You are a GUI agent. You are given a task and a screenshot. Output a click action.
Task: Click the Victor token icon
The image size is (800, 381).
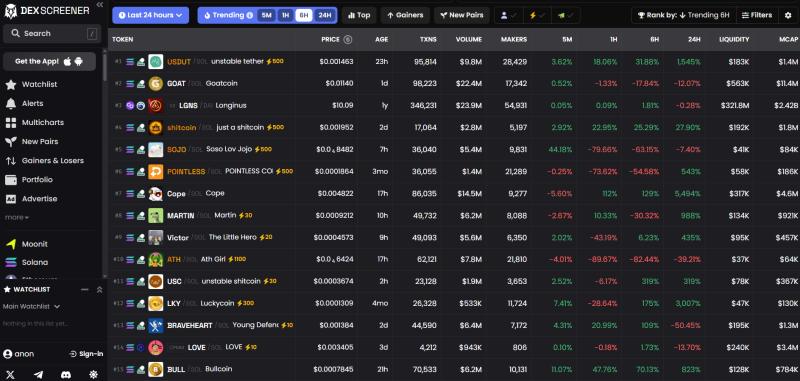point(156,238)
